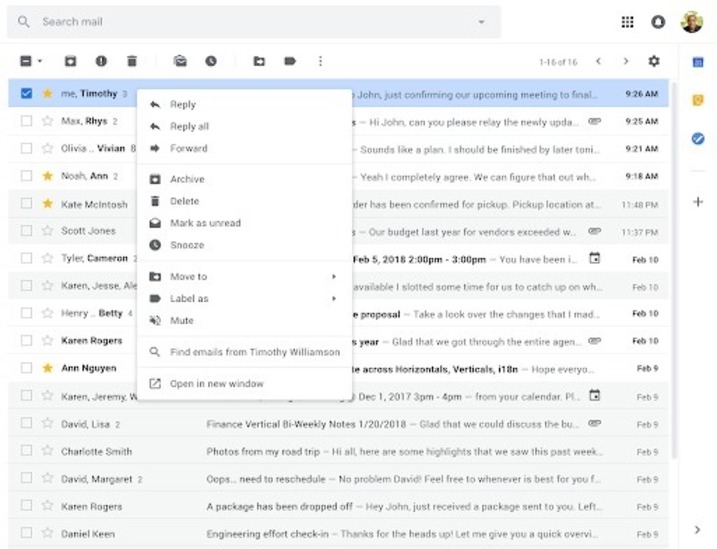Image resolution: width=717 pixels, height=549 pixels.
Task: Click the attachment icon on David, Lisa email
Action: point(594,423)
